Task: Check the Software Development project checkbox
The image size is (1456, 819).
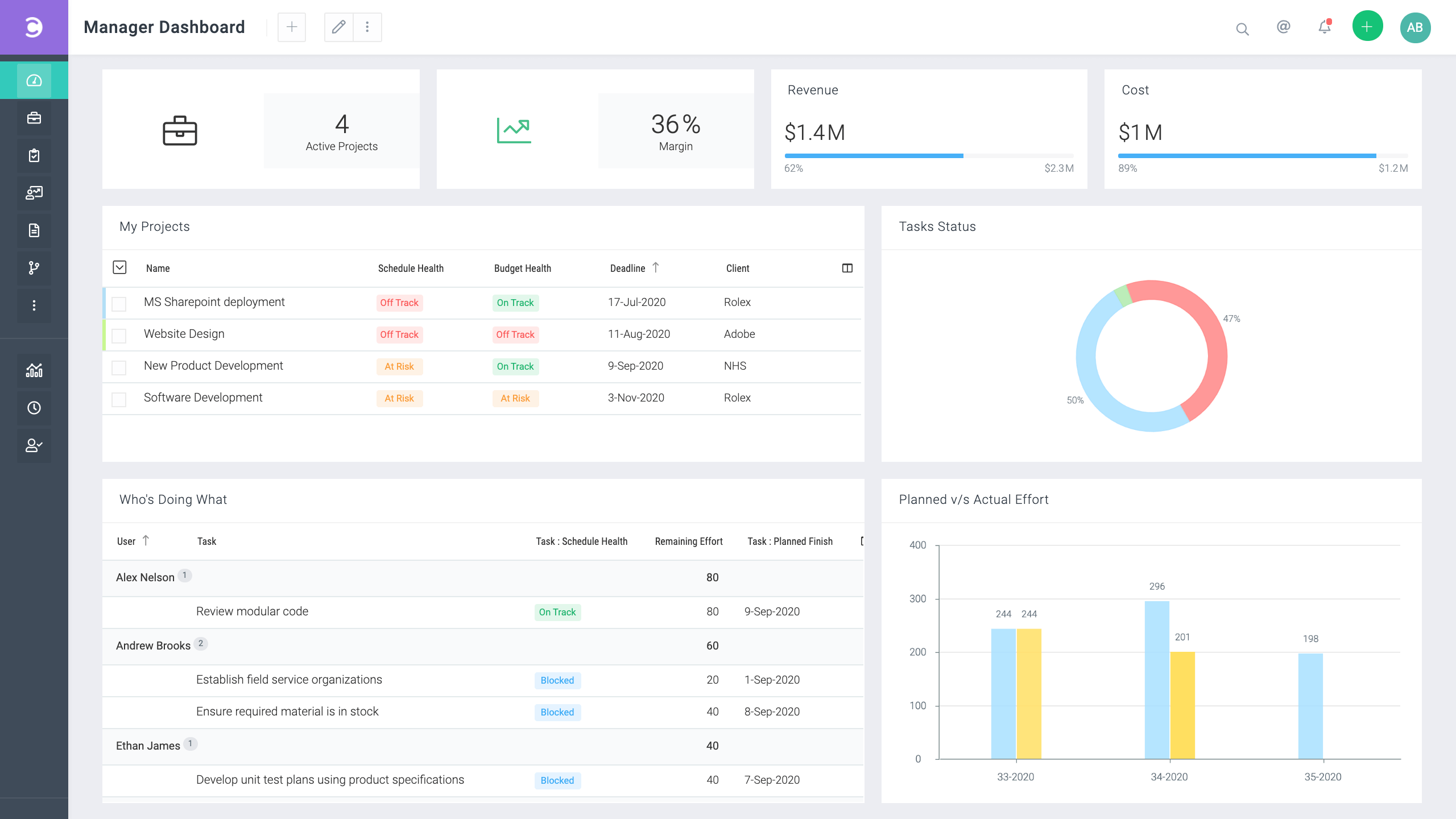Action: pyautogui.click(x=119, y=399)
